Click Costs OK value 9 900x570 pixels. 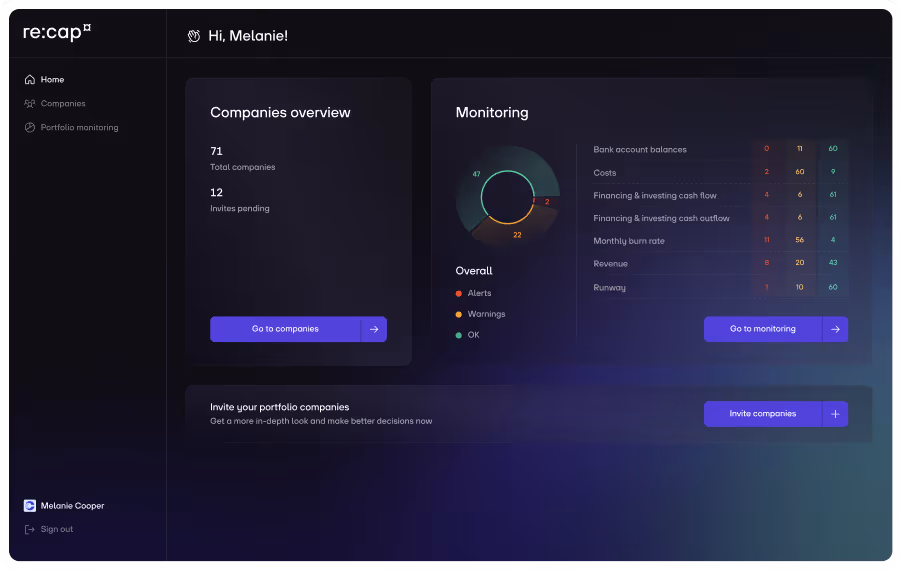tap(833, 172)
